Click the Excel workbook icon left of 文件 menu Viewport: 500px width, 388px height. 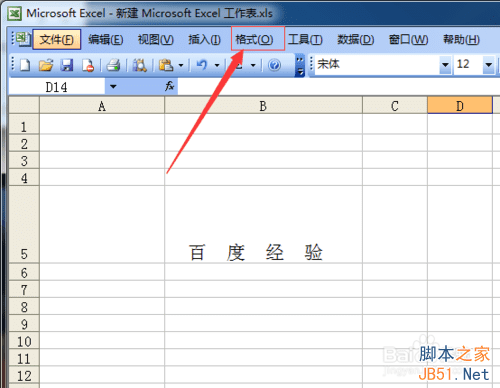coord(23,39)
